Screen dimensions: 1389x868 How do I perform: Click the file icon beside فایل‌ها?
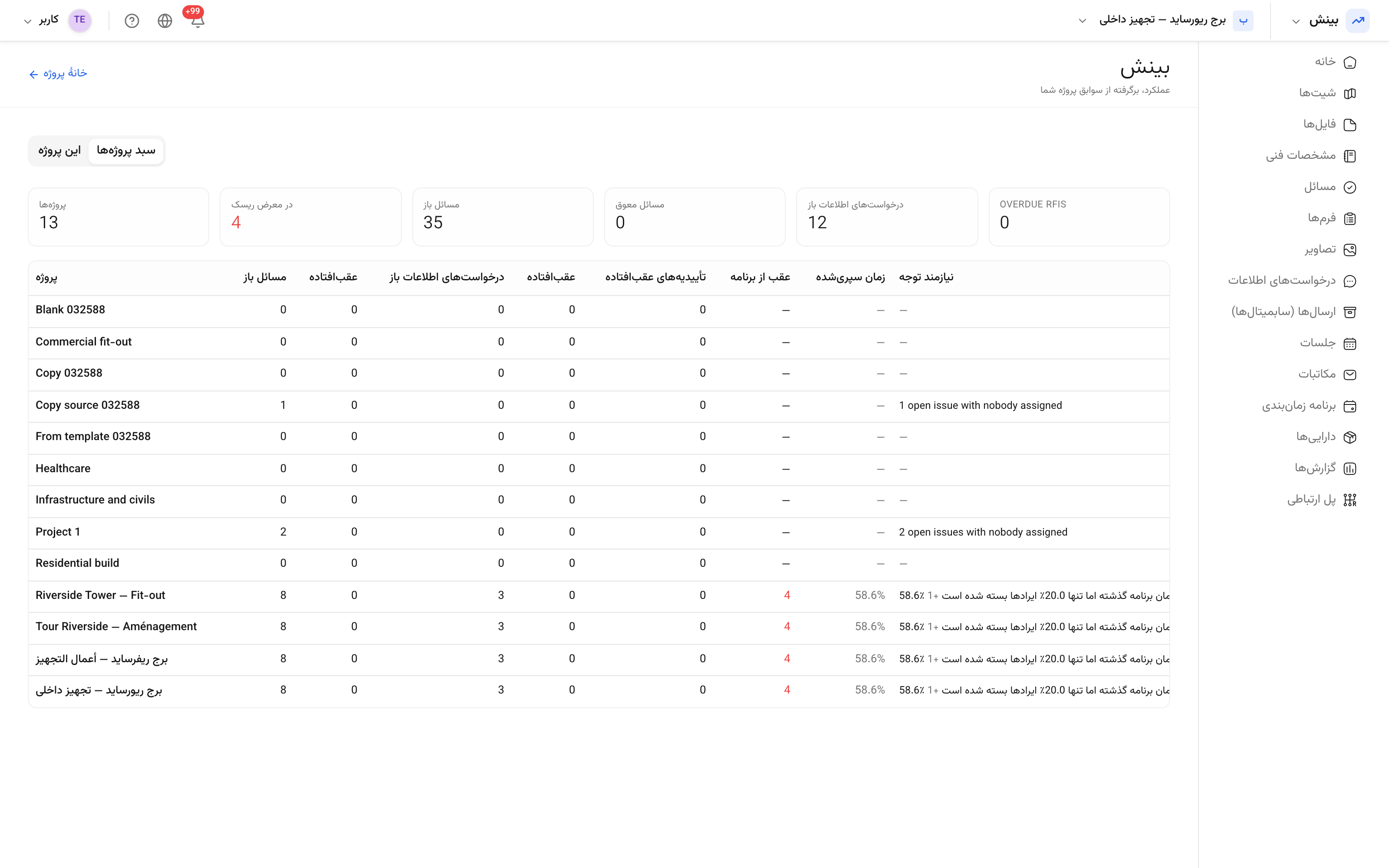pos(1350,125)
